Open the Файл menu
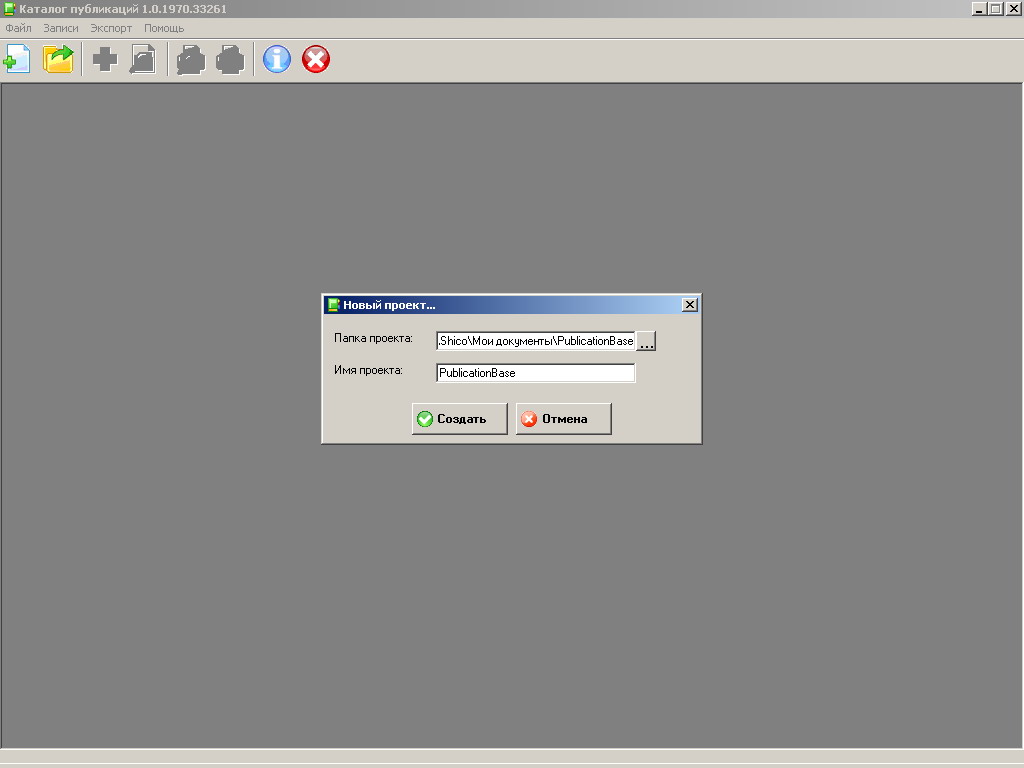 [18, 28]
